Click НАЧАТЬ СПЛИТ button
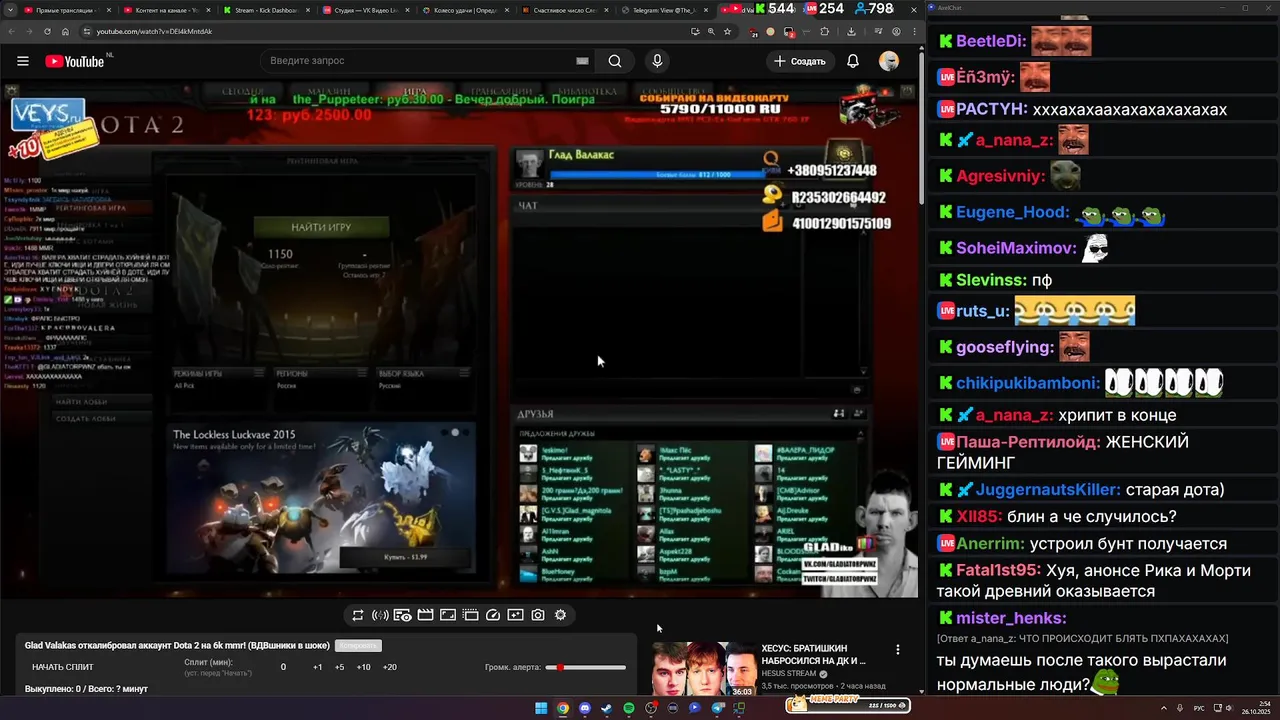The height and width of the screenshot is (720, 1280). coord(63,667)
